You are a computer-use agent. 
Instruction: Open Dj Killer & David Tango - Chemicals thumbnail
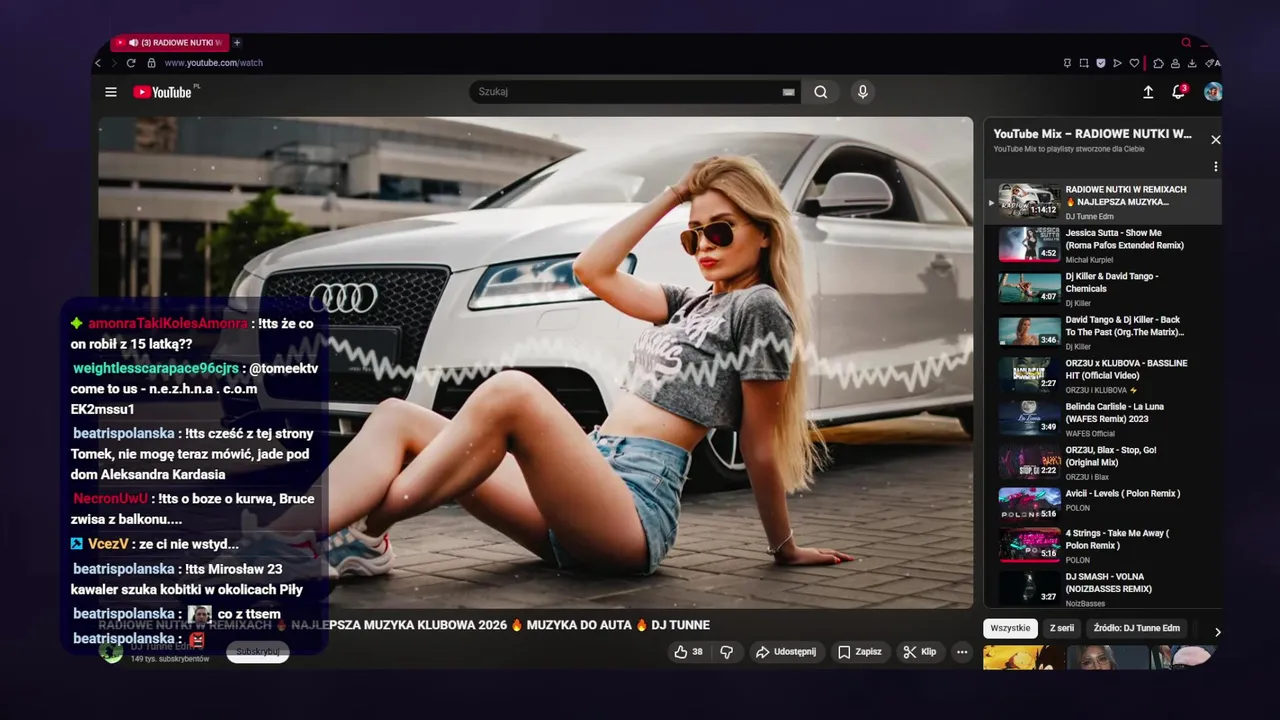click(x=1029, y=288)
